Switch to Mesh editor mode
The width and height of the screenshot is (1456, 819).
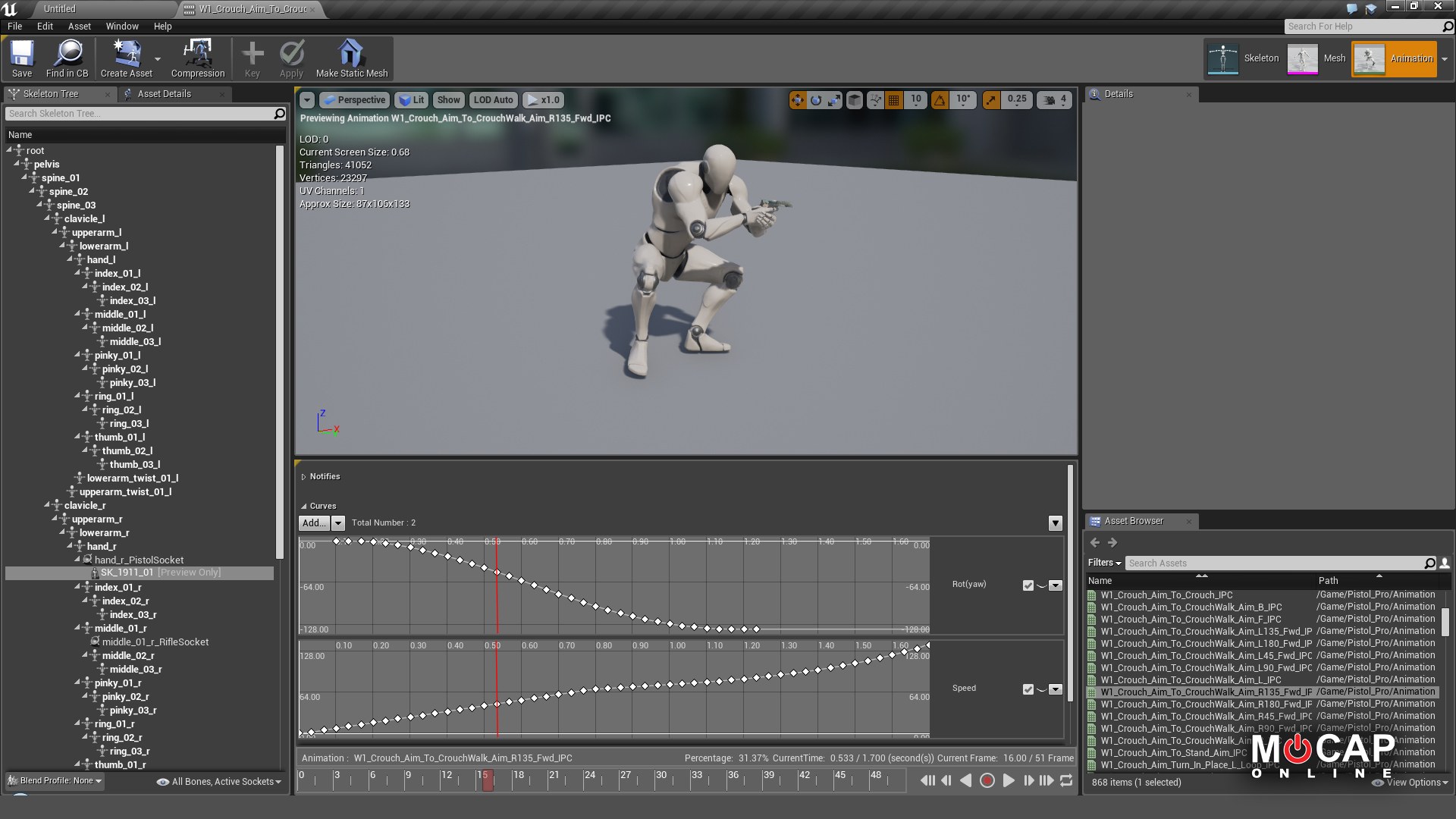(x=1318, y=58)
